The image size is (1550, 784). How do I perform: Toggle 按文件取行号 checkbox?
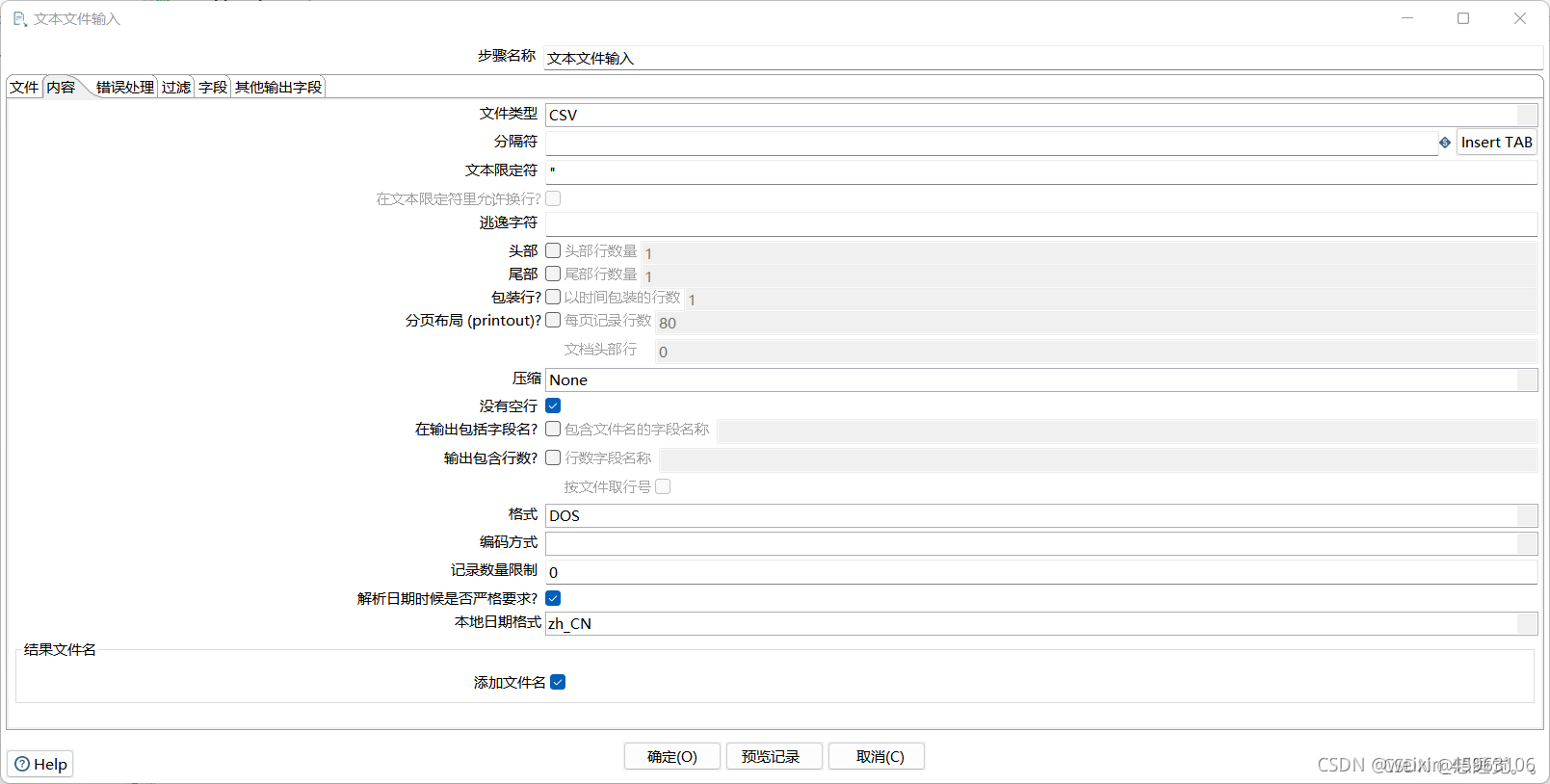[663, 486]
